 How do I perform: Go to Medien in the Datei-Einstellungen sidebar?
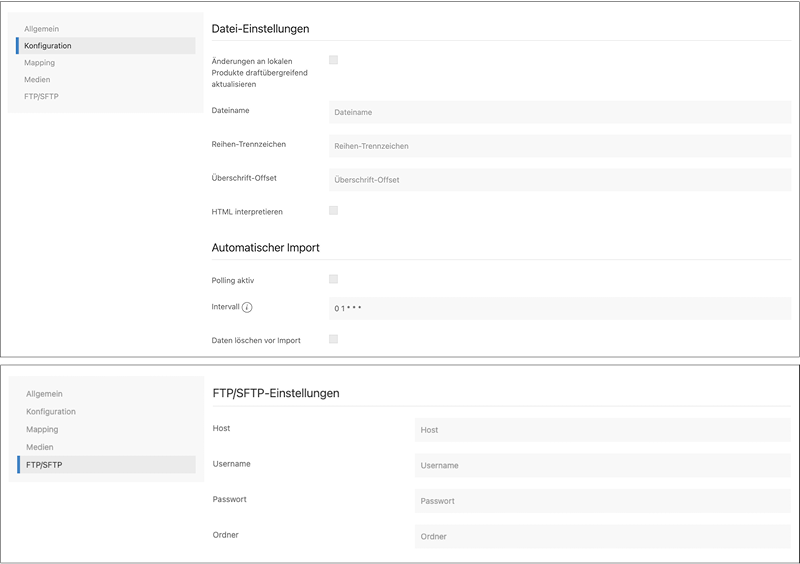38,79
